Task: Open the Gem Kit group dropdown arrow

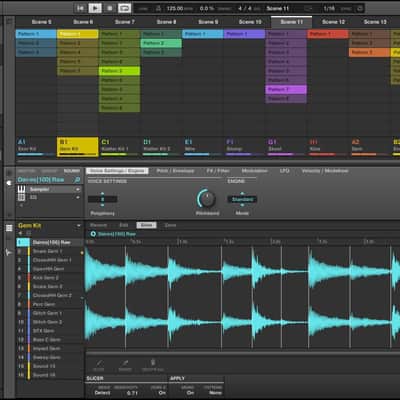Action: [x=78, y=226]
